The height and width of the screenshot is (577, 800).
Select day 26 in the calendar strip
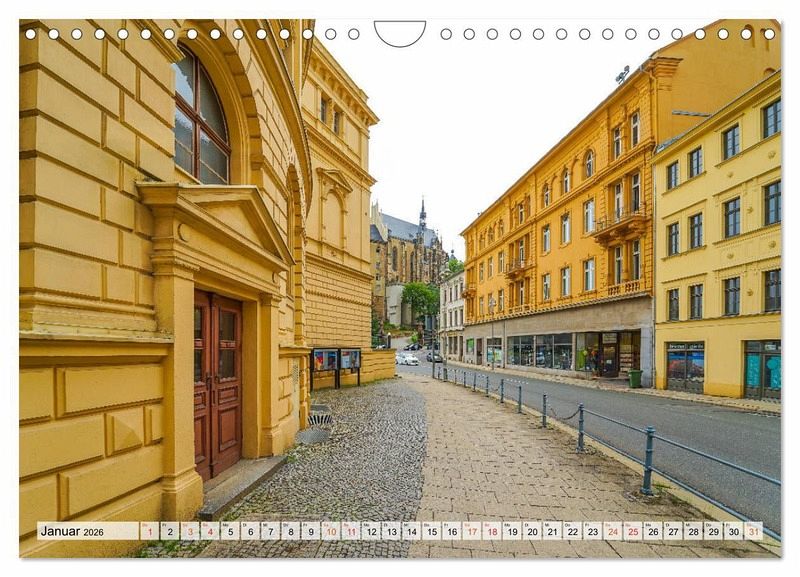click(654, 531)
